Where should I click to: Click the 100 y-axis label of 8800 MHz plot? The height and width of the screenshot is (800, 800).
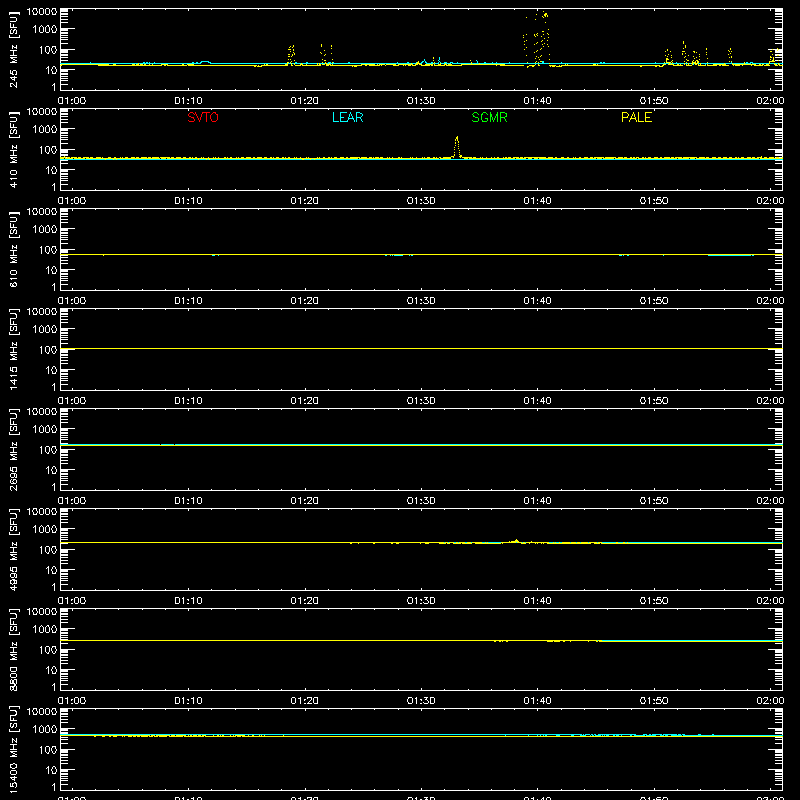(48, 650)
